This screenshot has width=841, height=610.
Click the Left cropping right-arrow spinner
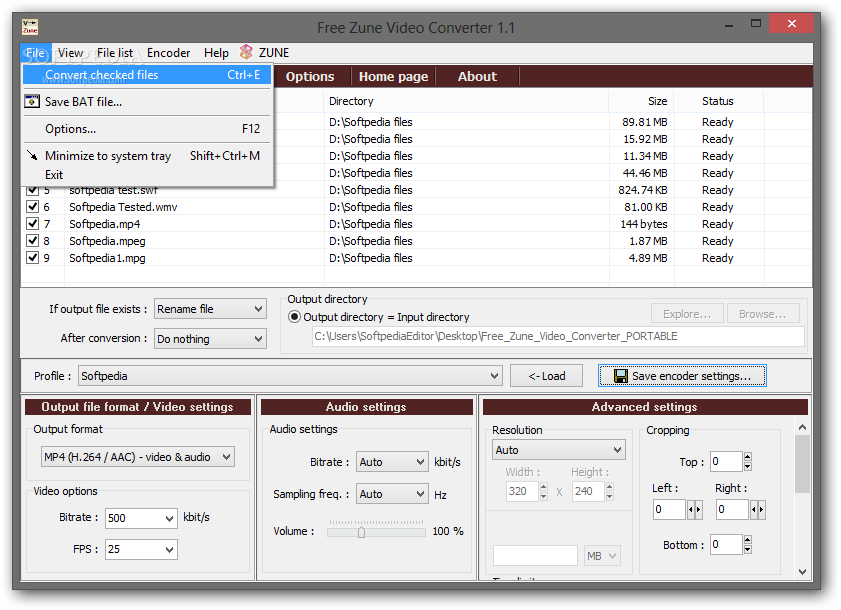point(698,509)
